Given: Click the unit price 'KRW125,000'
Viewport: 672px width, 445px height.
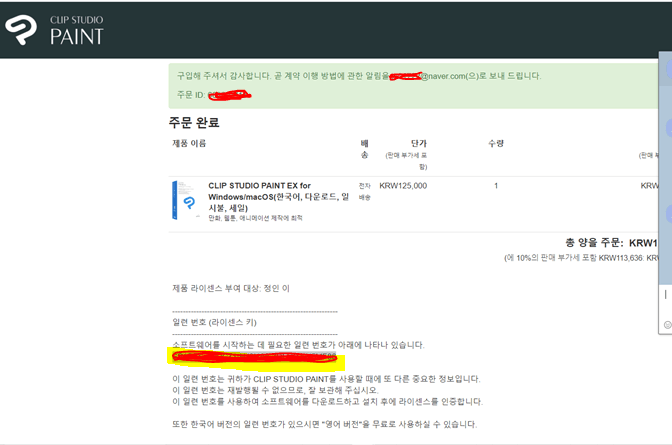Looking at the screenshot, I should pos(403,186).
